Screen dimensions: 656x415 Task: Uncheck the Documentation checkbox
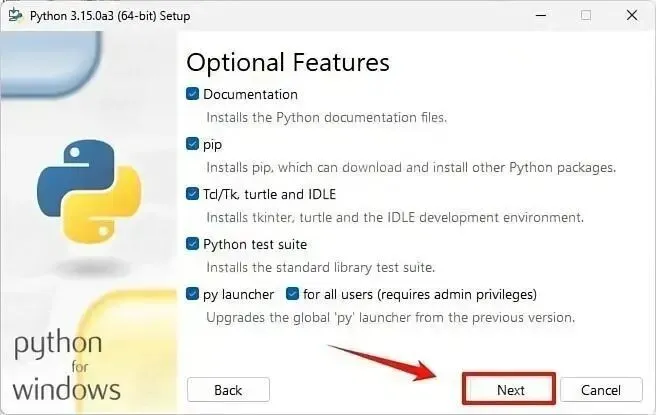192,94
